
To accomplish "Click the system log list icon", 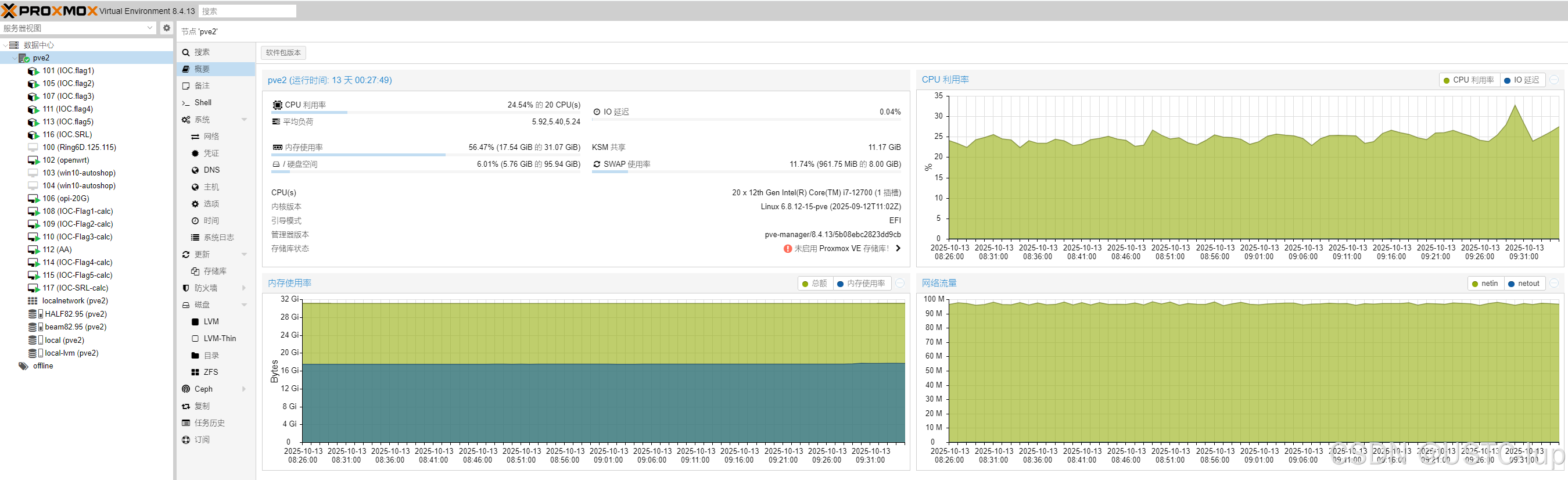I will point(195,238).
